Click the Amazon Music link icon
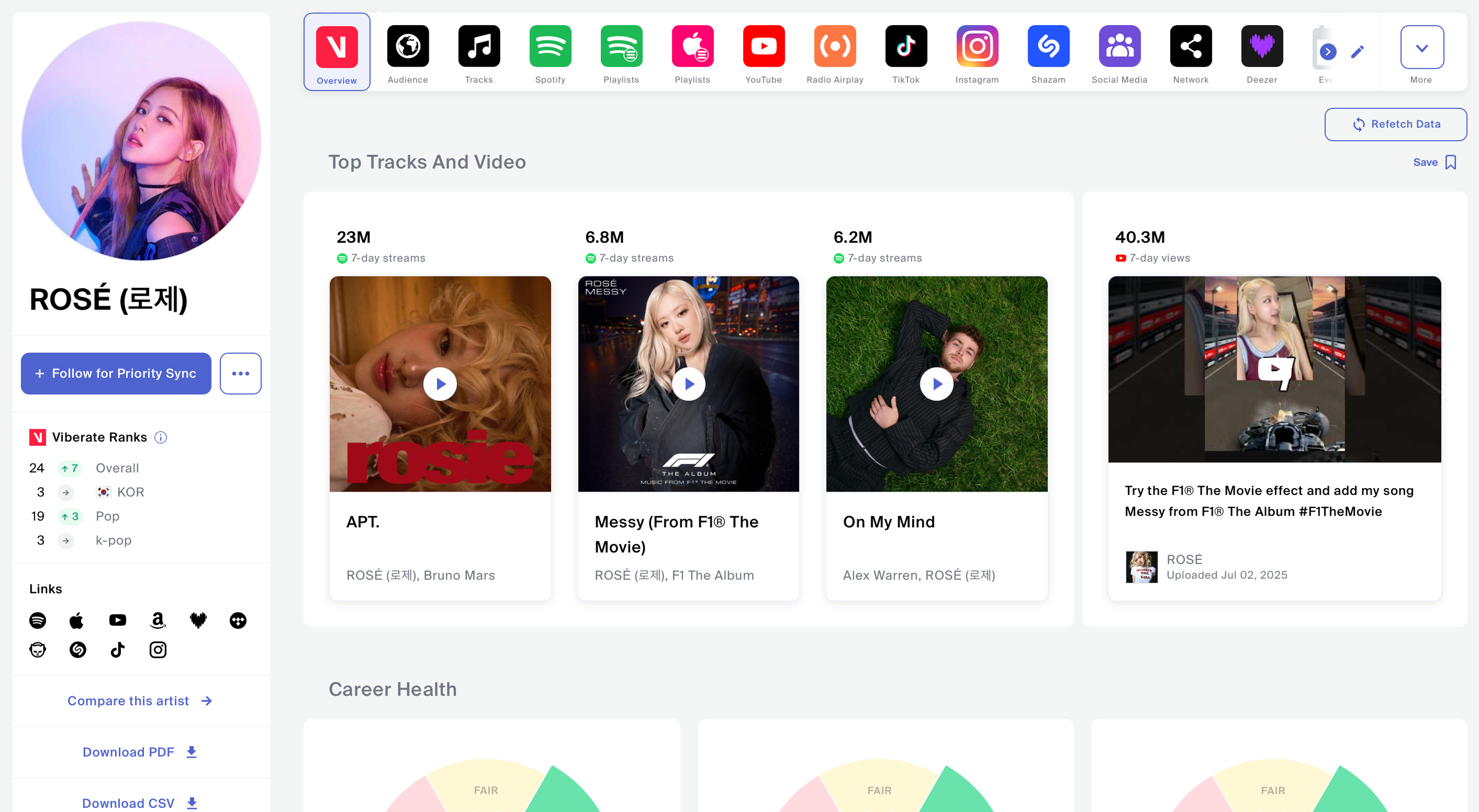Image resolution: width=1479 pixels, height=812 pixels. point(158,621)
